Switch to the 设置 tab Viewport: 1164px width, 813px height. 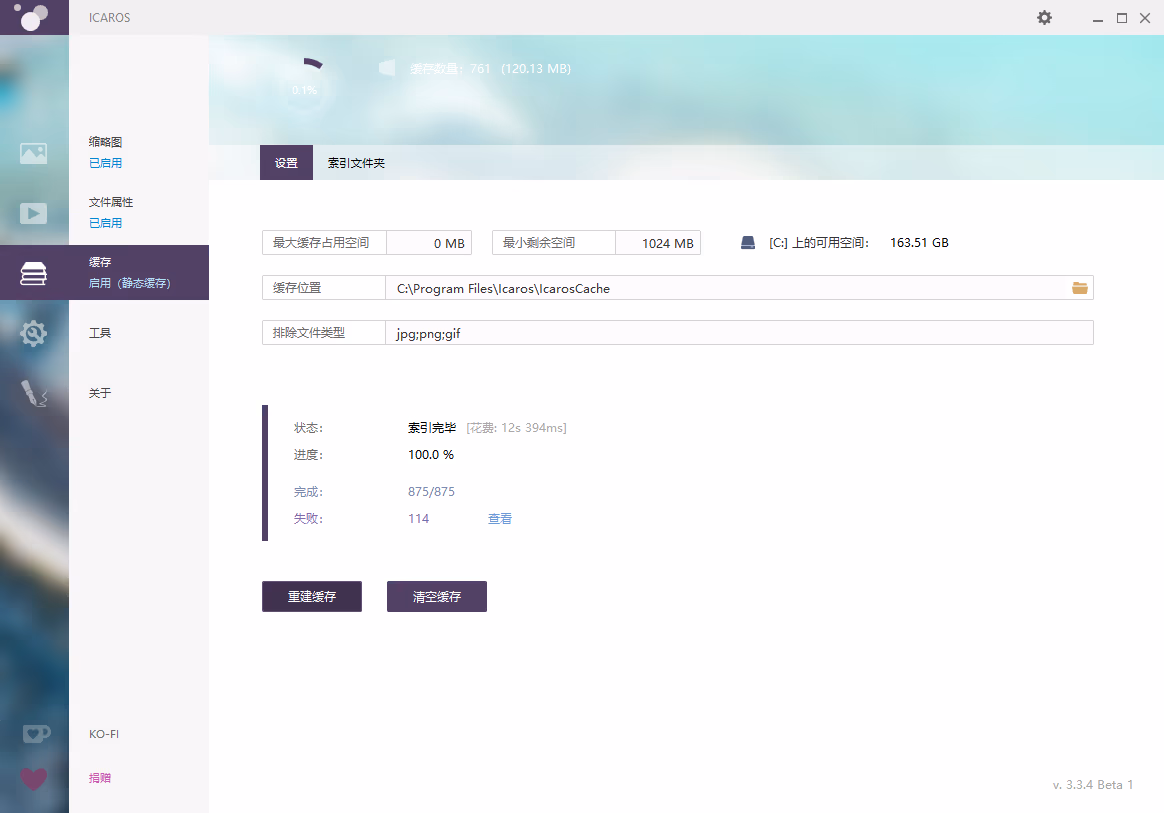point(286,163)
